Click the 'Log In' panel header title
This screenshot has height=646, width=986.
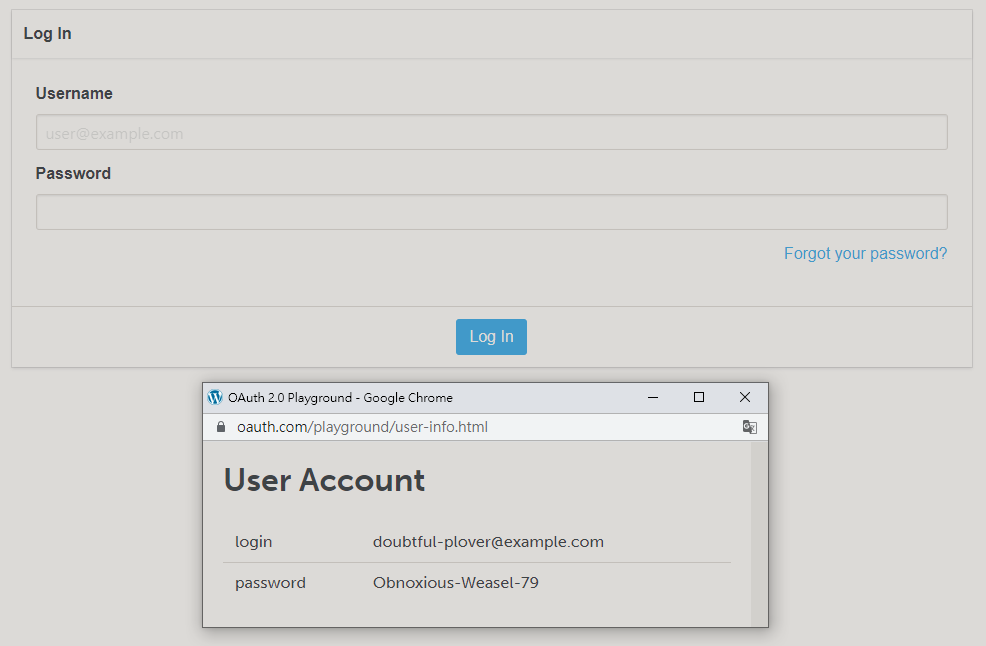tap(48, 34)
